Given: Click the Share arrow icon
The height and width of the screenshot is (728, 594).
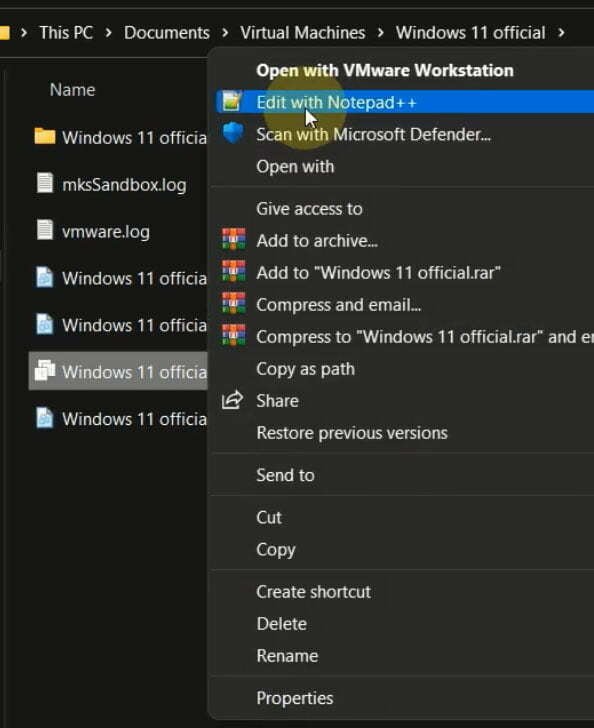Looking at the screenshot, I should [x=232, y=400].
